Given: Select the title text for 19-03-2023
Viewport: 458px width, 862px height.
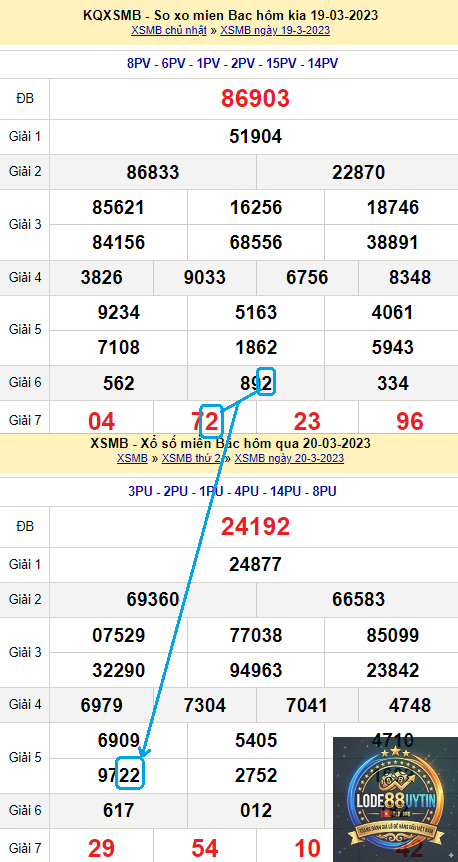Looking at the screenshot, I should tap(230, 15).
